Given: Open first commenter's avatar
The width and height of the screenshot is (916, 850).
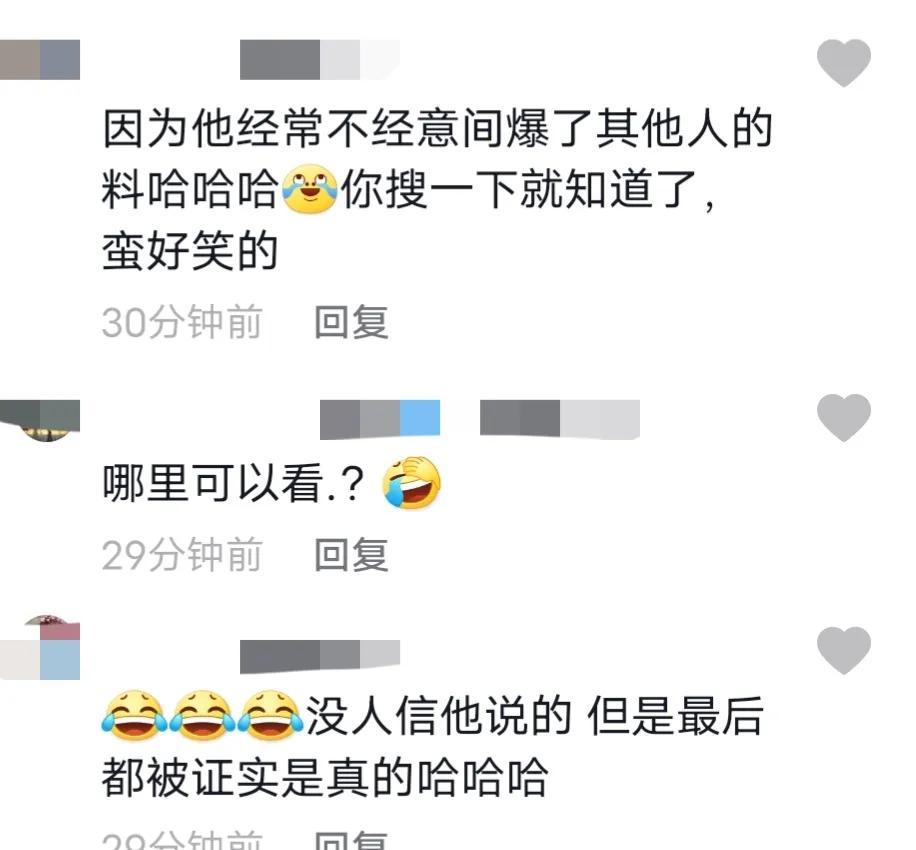Looking at the screenshot, I should coord(40,60).
